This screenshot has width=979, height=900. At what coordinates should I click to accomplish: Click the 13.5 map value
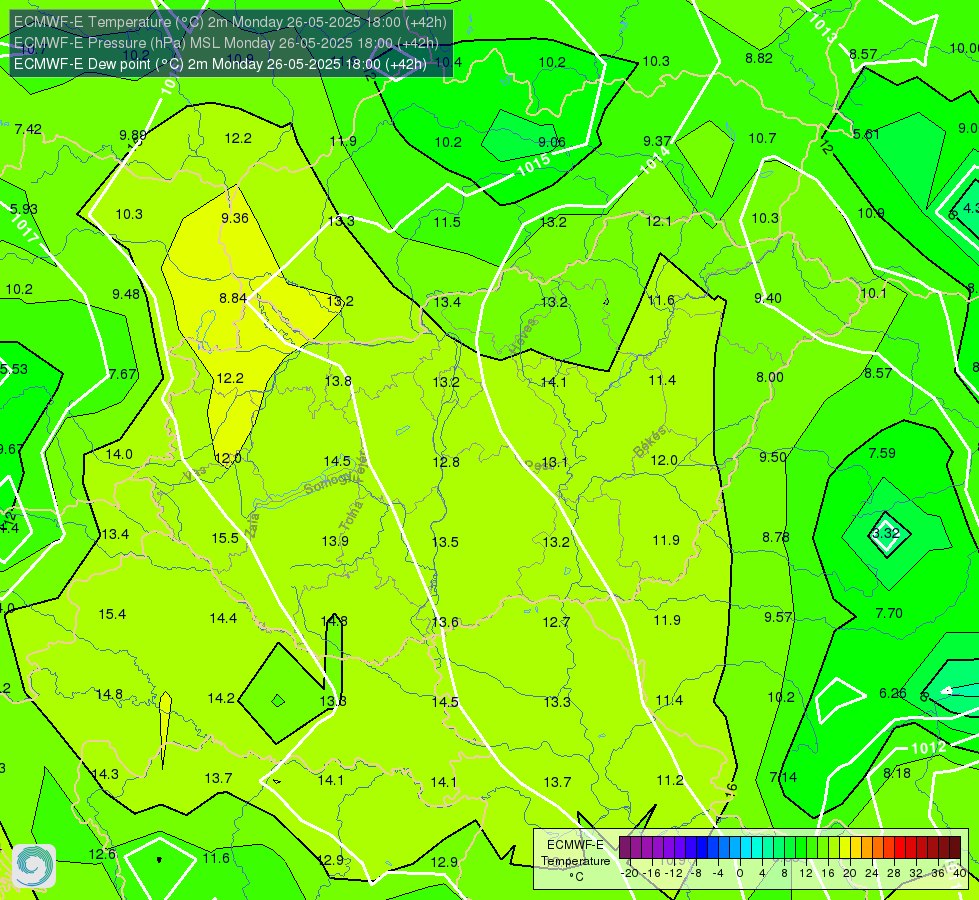pyautogui.click(x=445, y=542)
